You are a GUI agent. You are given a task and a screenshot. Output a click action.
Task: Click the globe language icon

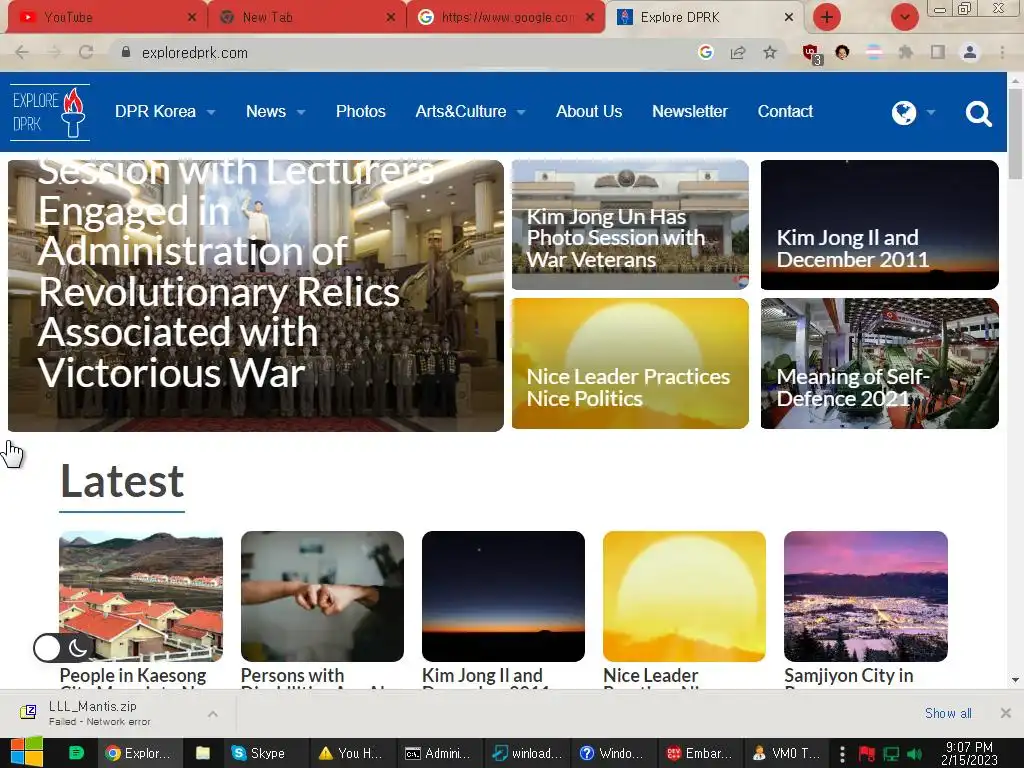coord(904,112)
